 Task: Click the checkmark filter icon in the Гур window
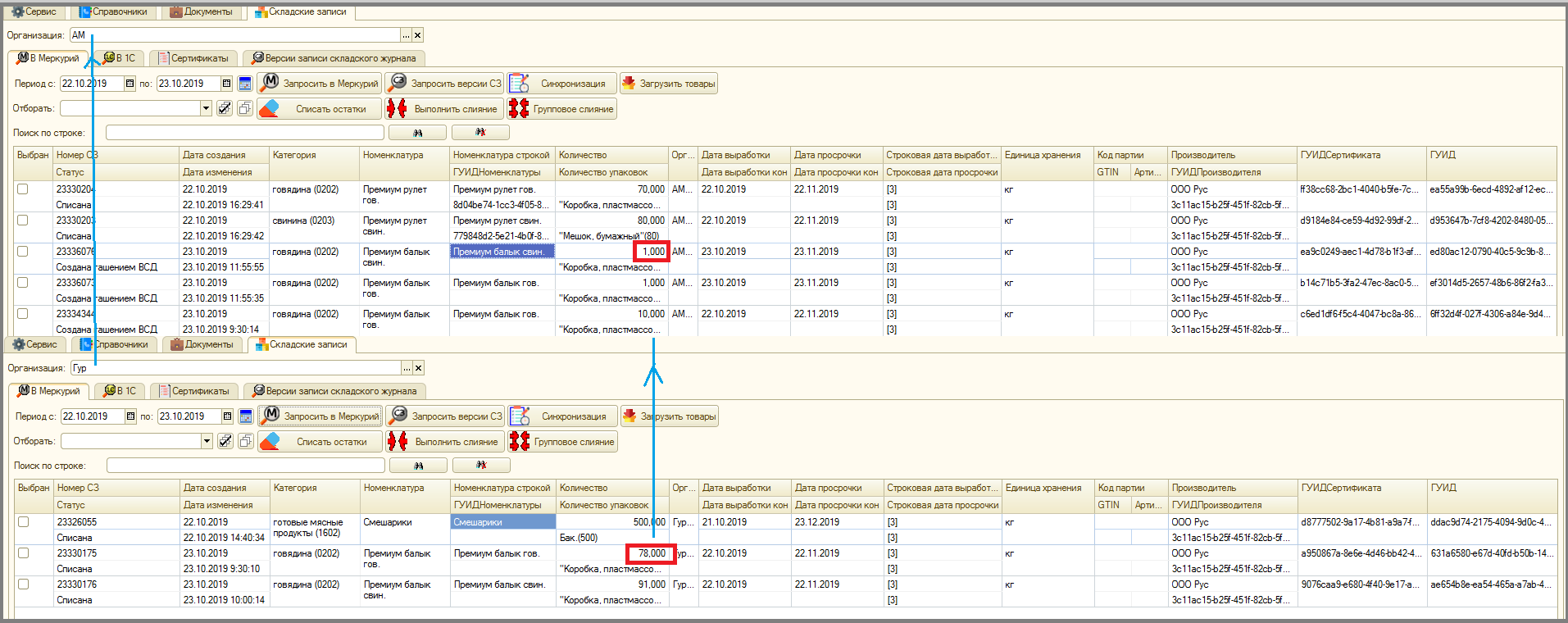[225, 441]
